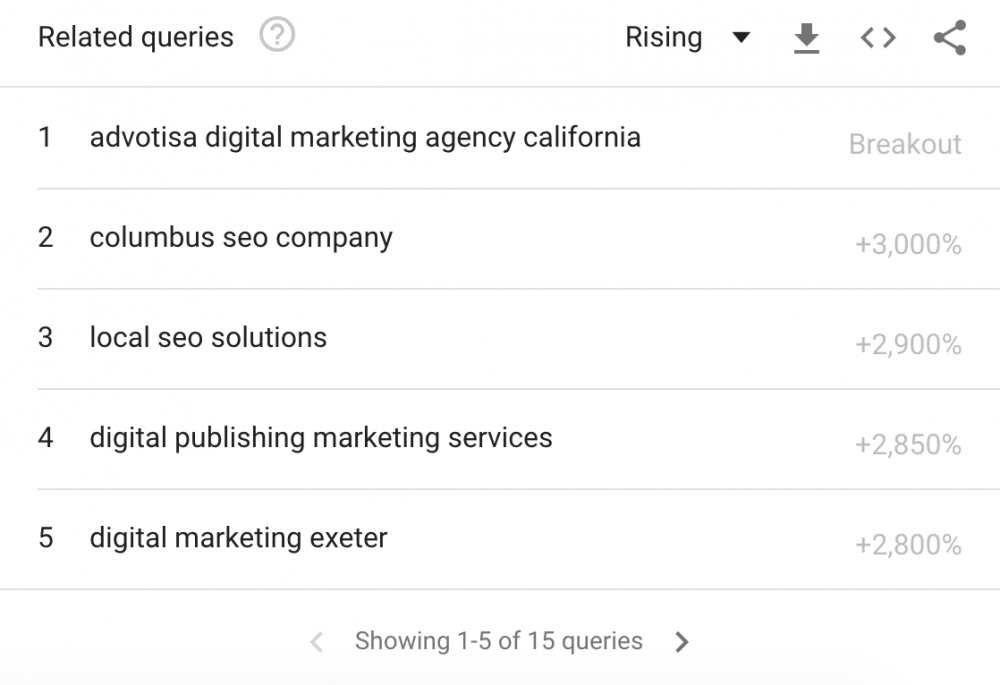This screenshot has height=685, width=1000.
Task: Open the Rising sort dropdown
Action: point(664,38)
